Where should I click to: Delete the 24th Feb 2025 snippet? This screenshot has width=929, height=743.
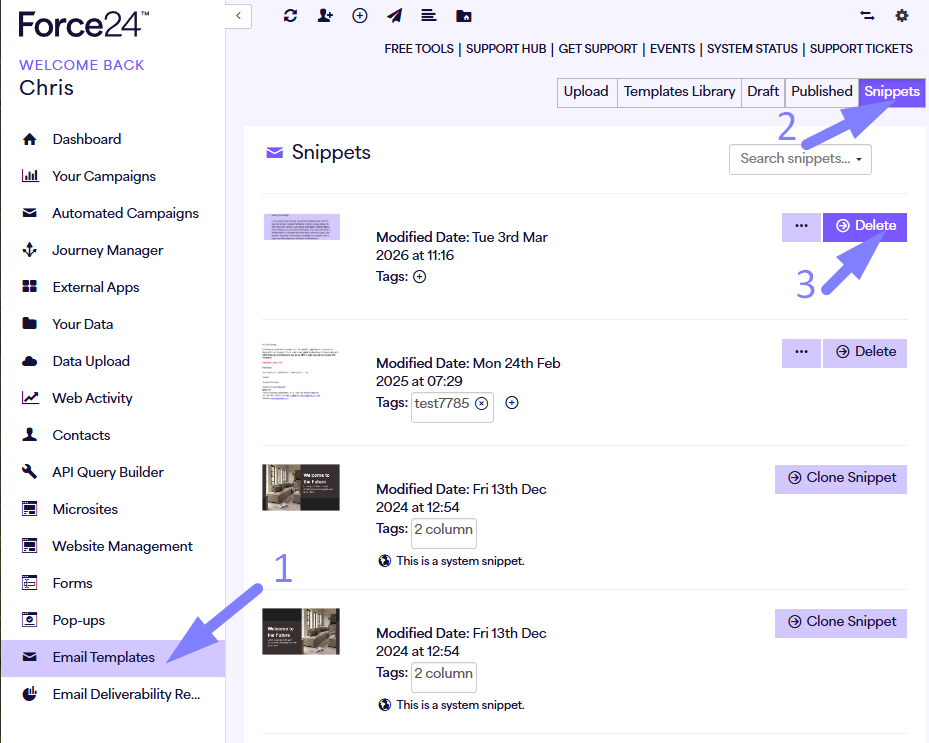865,353
